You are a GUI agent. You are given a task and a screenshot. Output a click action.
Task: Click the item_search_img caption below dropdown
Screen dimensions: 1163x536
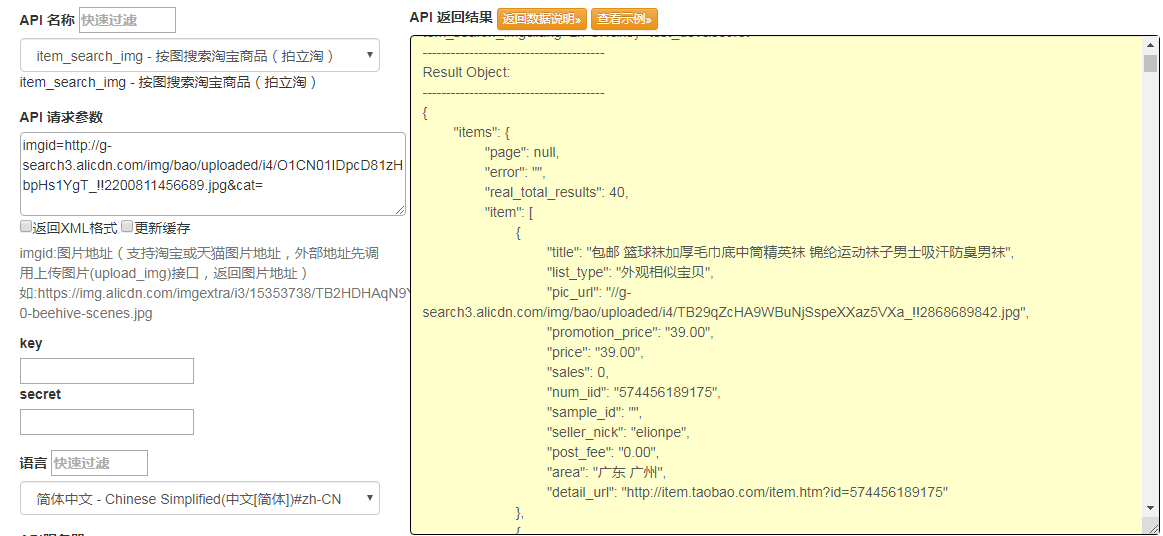[169, 82]
